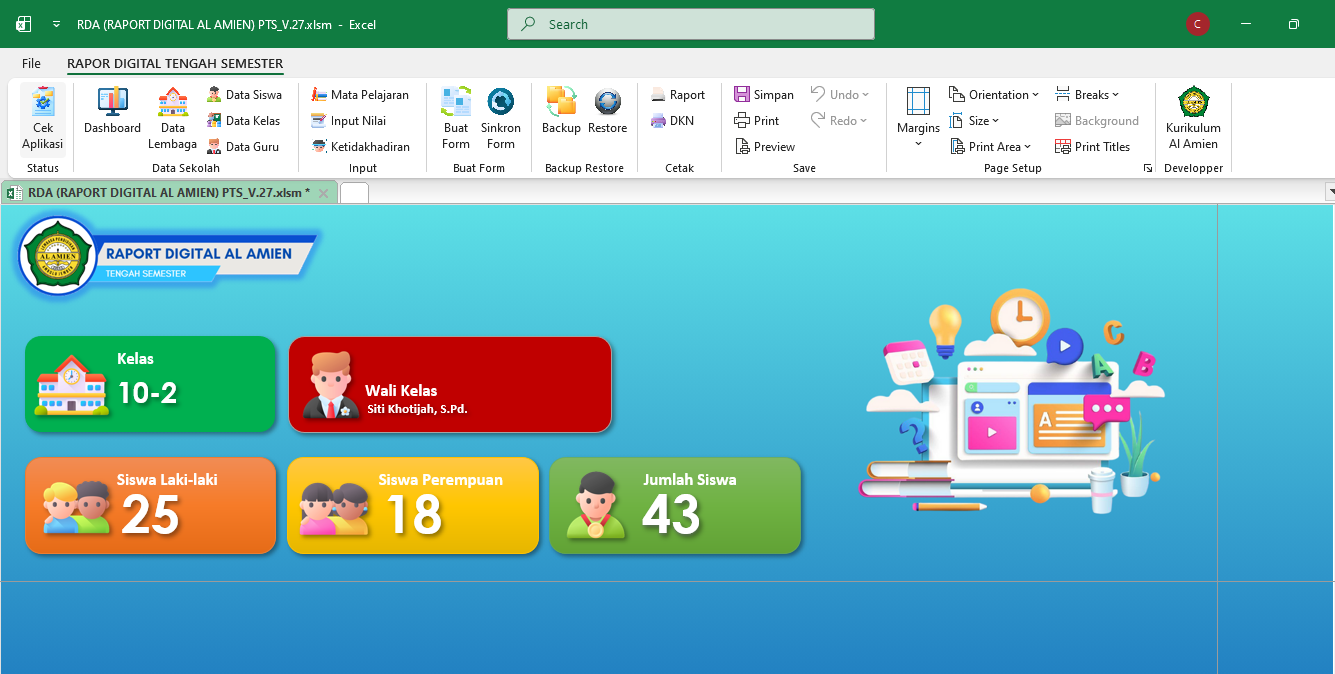Viewport: 1335px width, 674px height.
Task: Click into the Search box
Action: click(x=691, y=24)
